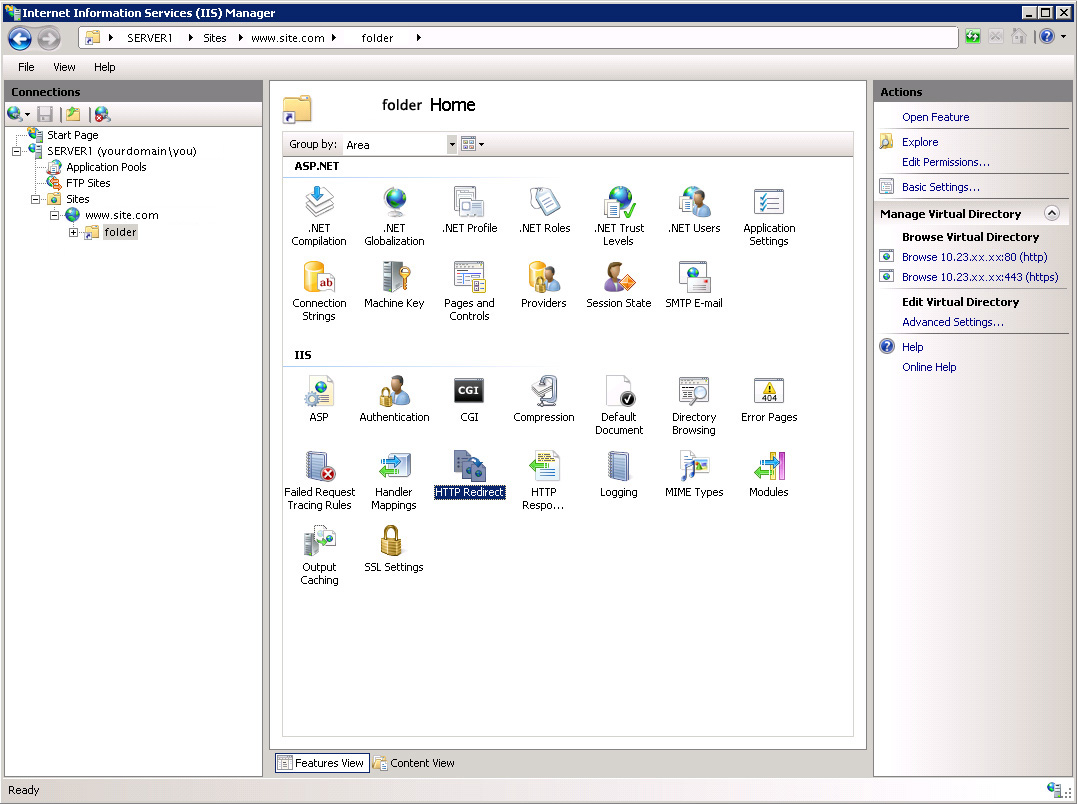
Task: Select the Connection Strings icon
Action: pos(319,291)
